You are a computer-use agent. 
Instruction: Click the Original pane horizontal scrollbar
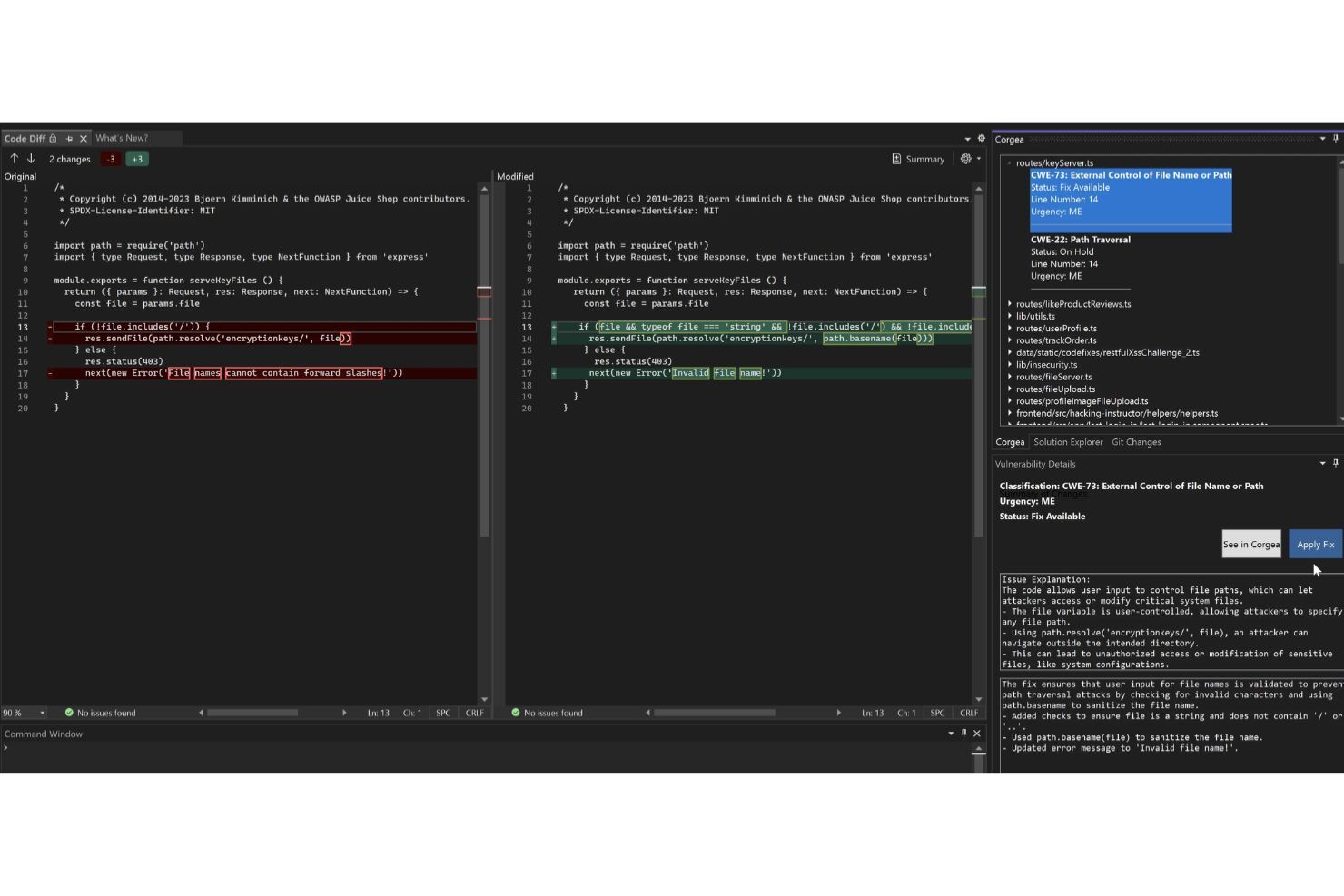coord(252,713)
